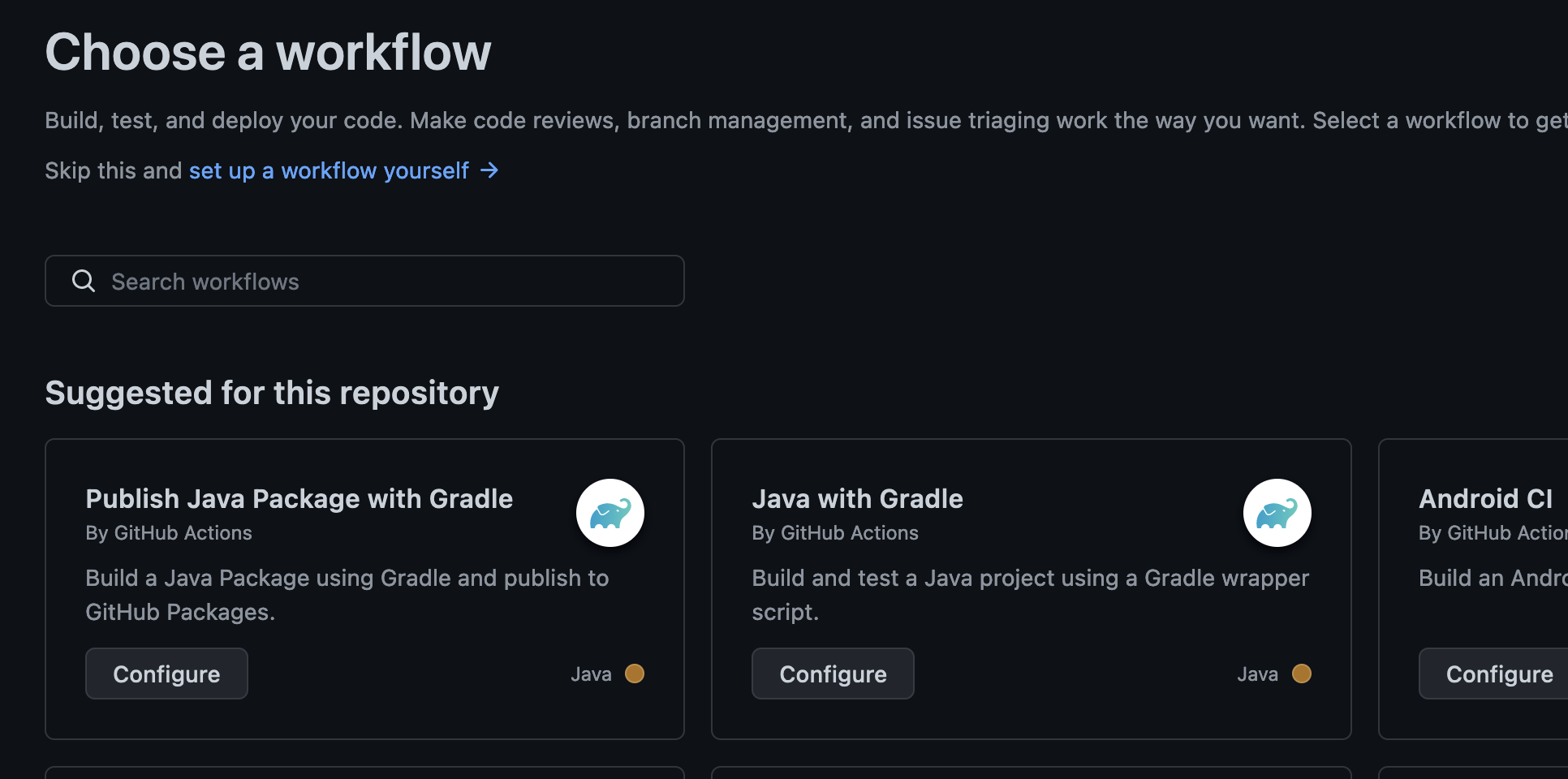Click description 'Build a Java Package using Gradle'
The height and width of the screenshot is (779, 1568).
coord(347,595)
